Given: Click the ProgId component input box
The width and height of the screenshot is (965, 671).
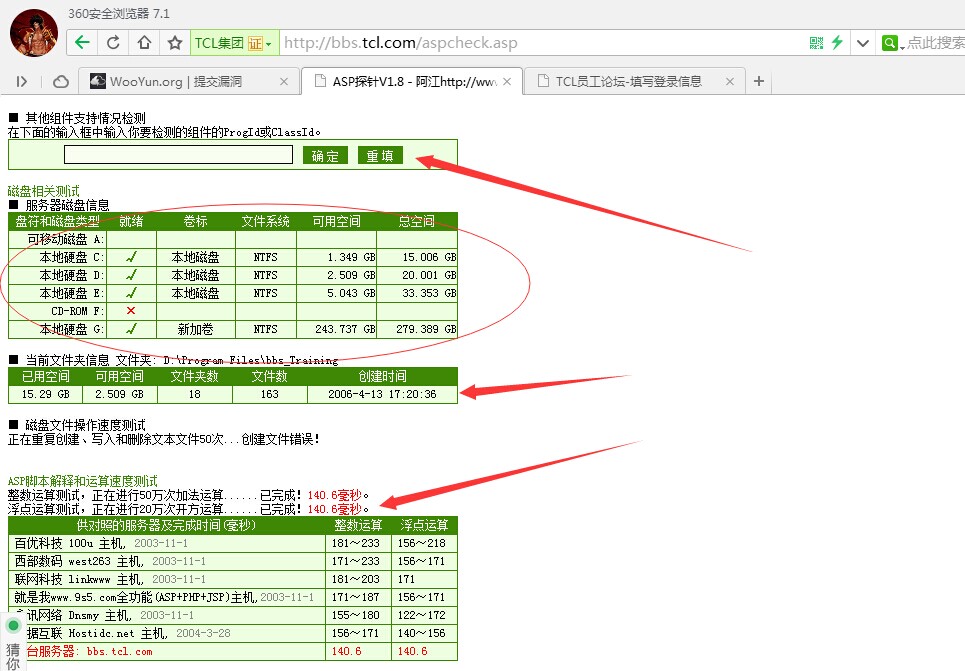Looking at the screenshot, I should [178, 155].
